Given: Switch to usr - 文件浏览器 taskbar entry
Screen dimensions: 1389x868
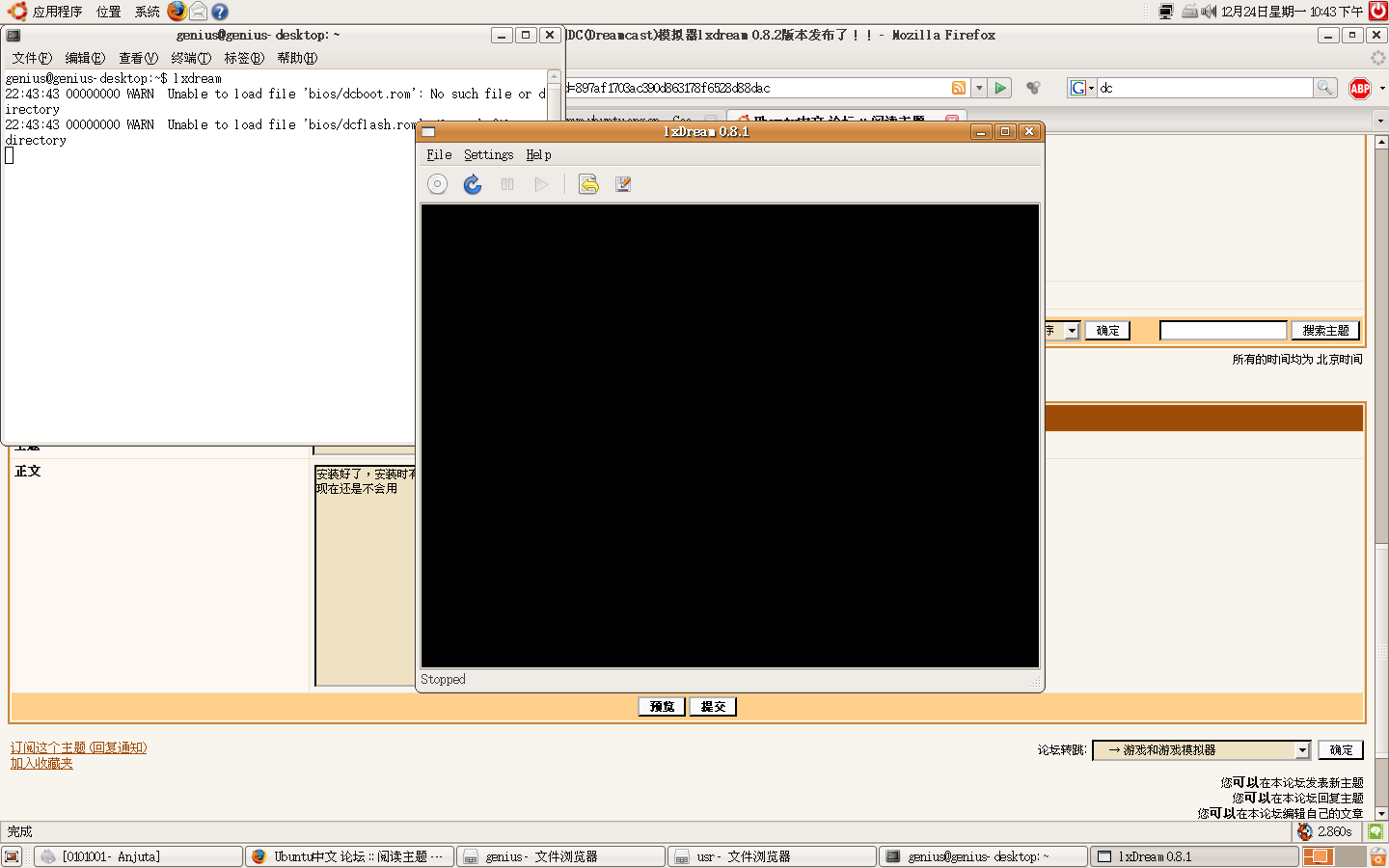Looking at the screenshot, I should pos(773,856).
